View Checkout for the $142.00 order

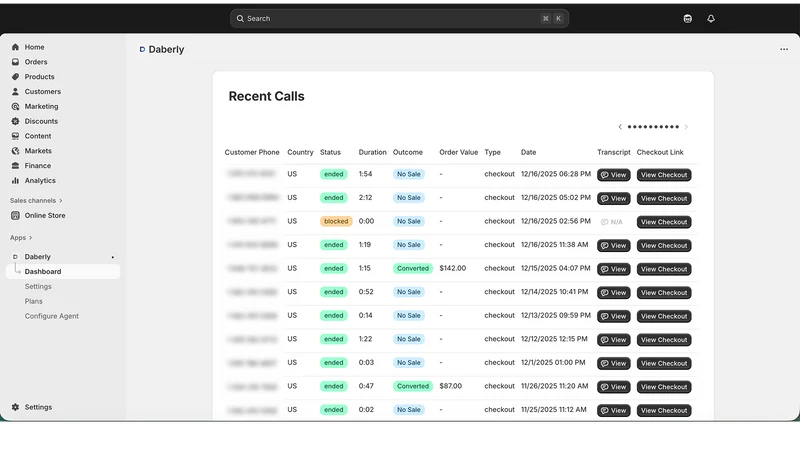click(664, 269)
